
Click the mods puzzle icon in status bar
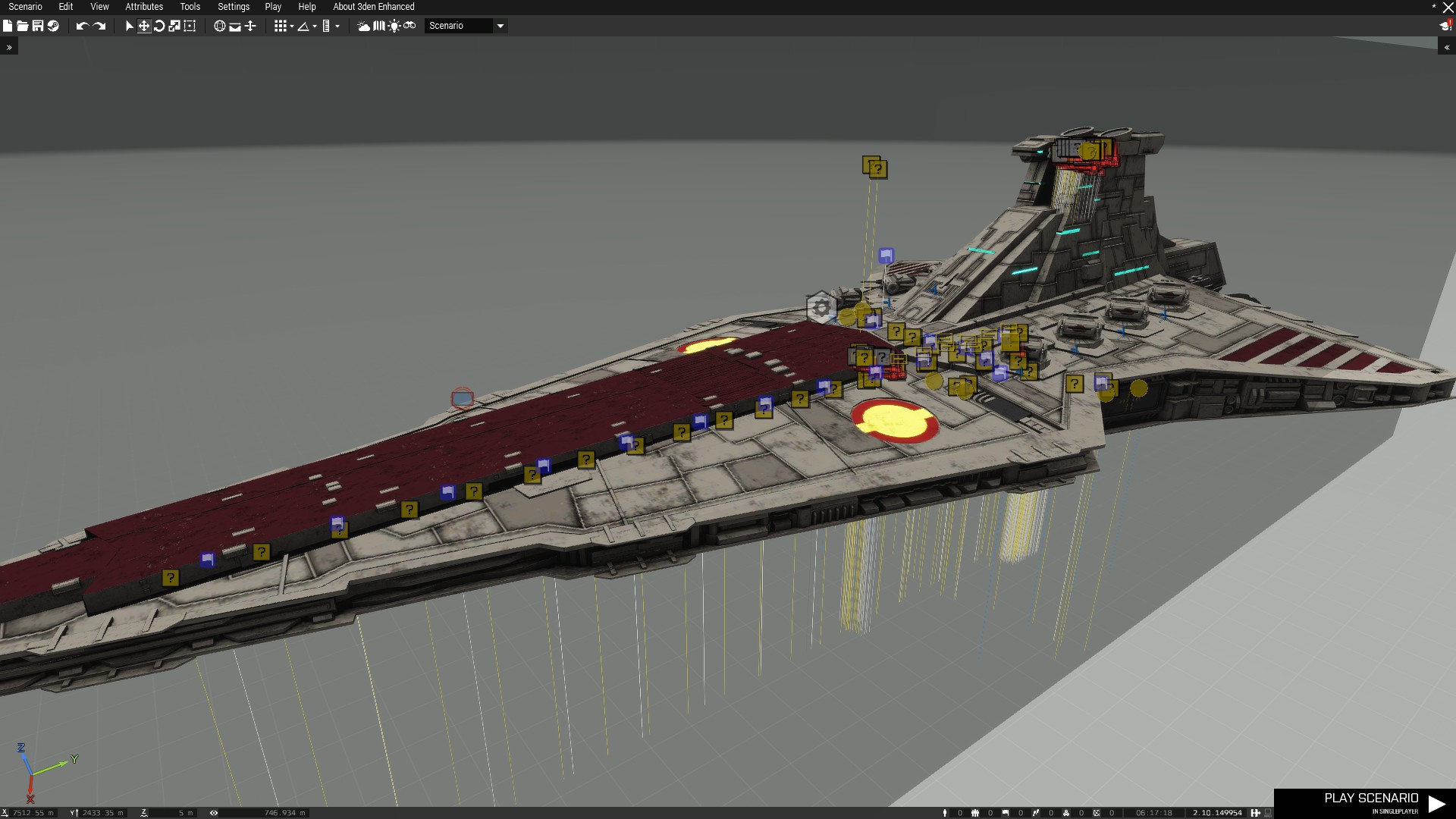click(x=1255, y=813)
